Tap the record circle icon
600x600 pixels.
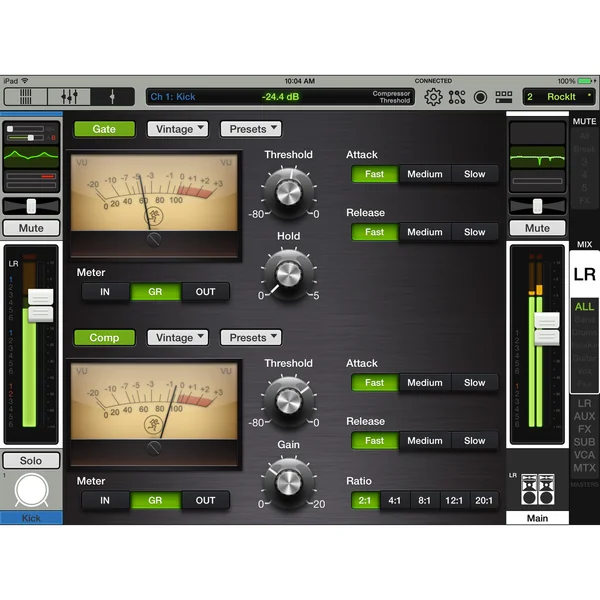480,97
